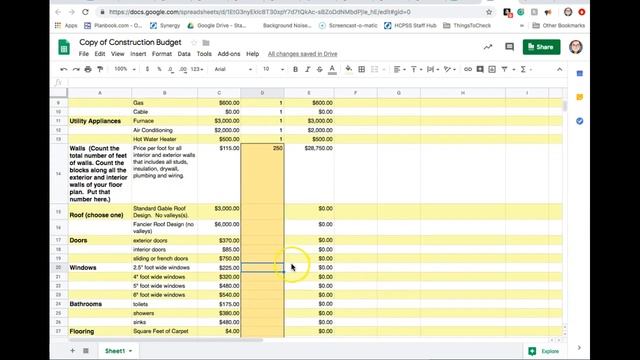Undo the last action
This screenshot has width=640, height=360.
(x=64, y=69)
